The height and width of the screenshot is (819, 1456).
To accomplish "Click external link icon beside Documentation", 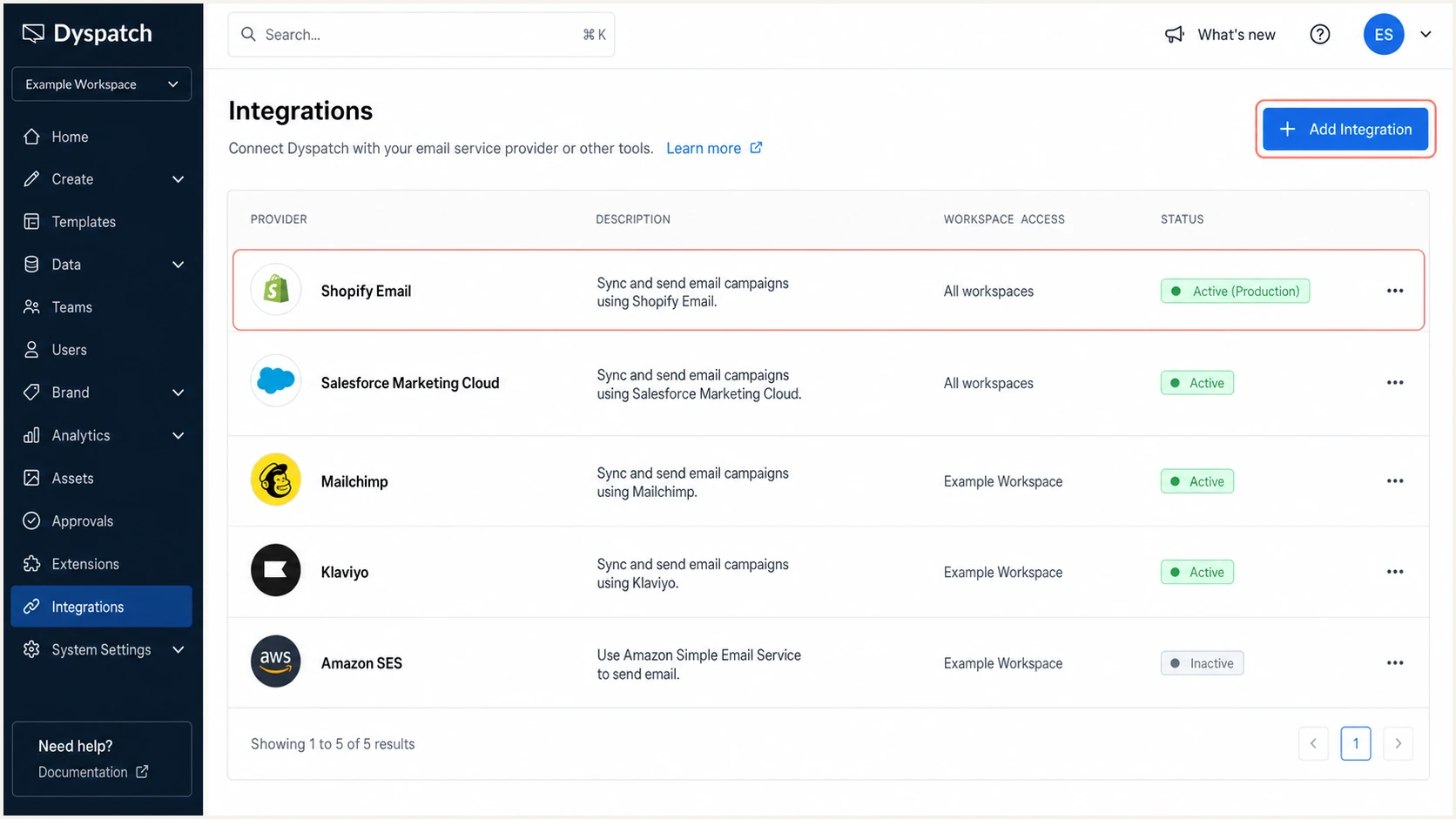I will pyautogui.click(x=142, y=772).
